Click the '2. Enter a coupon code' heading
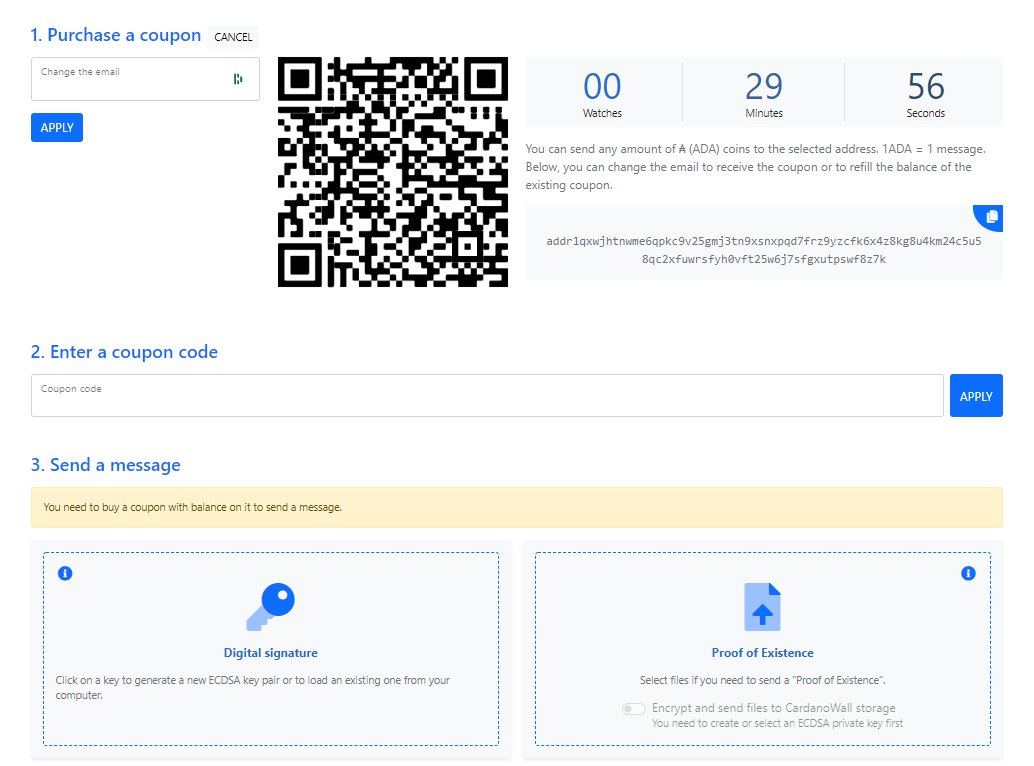The width and height of the screenshot is (1034, 766). click(124, 352)
